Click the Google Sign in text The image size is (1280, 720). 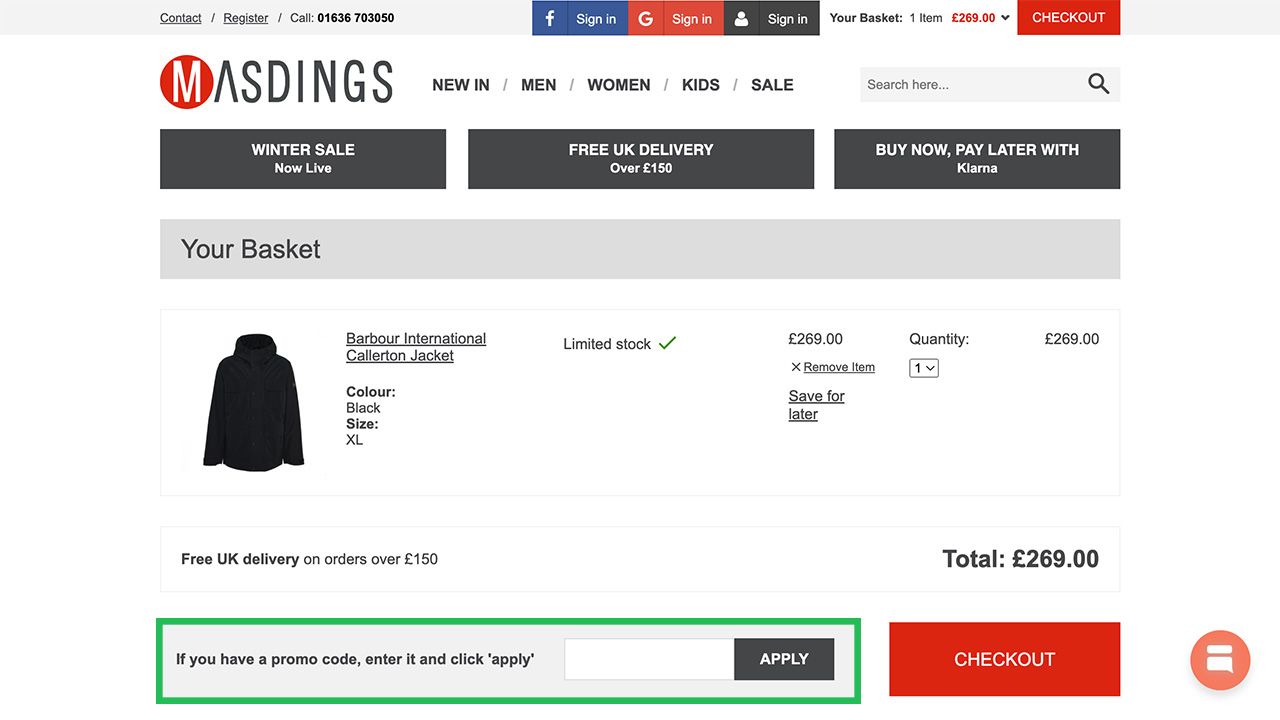[x=692, y=19]
